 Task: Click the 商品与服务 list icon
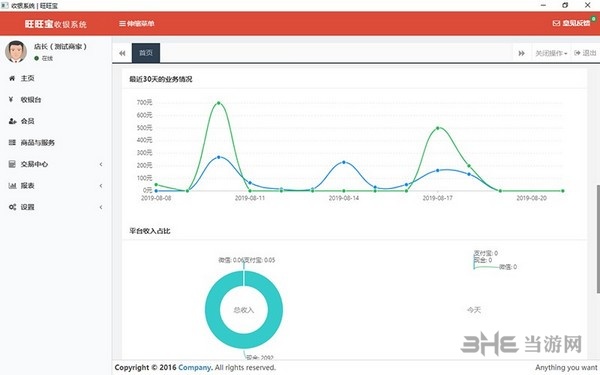(x=12, y=143)
